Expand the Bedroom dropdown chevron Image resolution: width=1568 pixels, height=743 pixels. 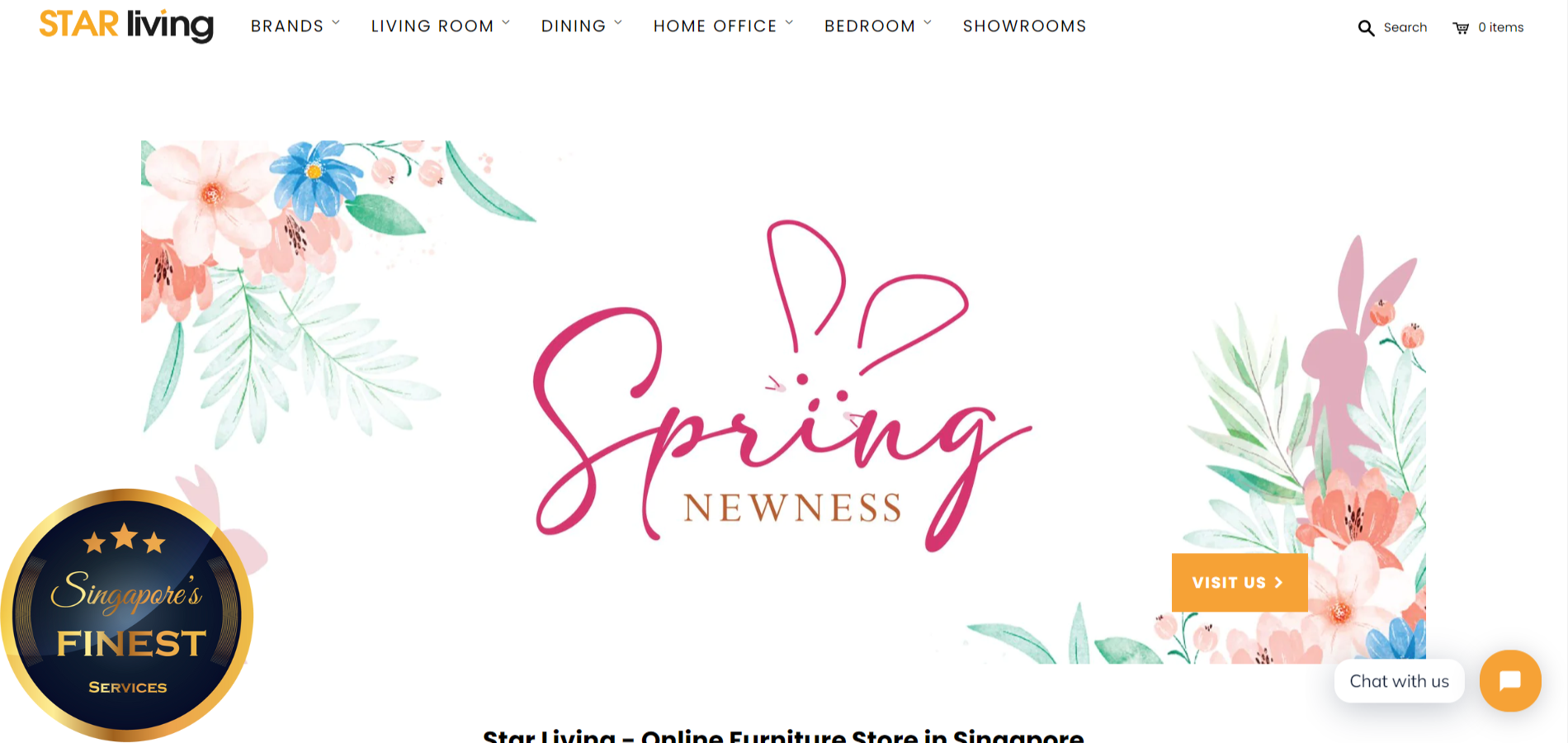click(928, 23)
